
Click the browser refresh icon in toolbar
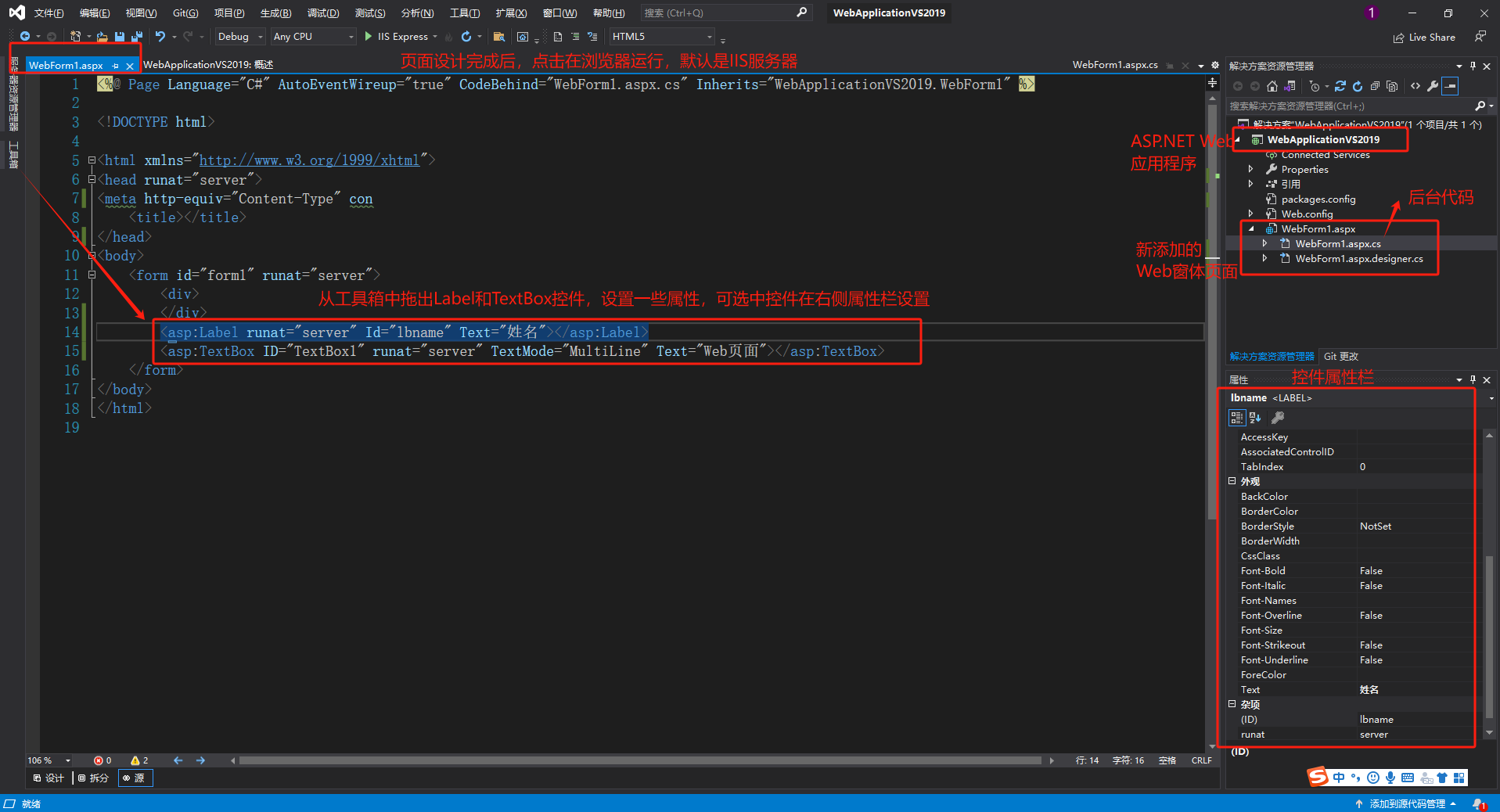[466, 37]
